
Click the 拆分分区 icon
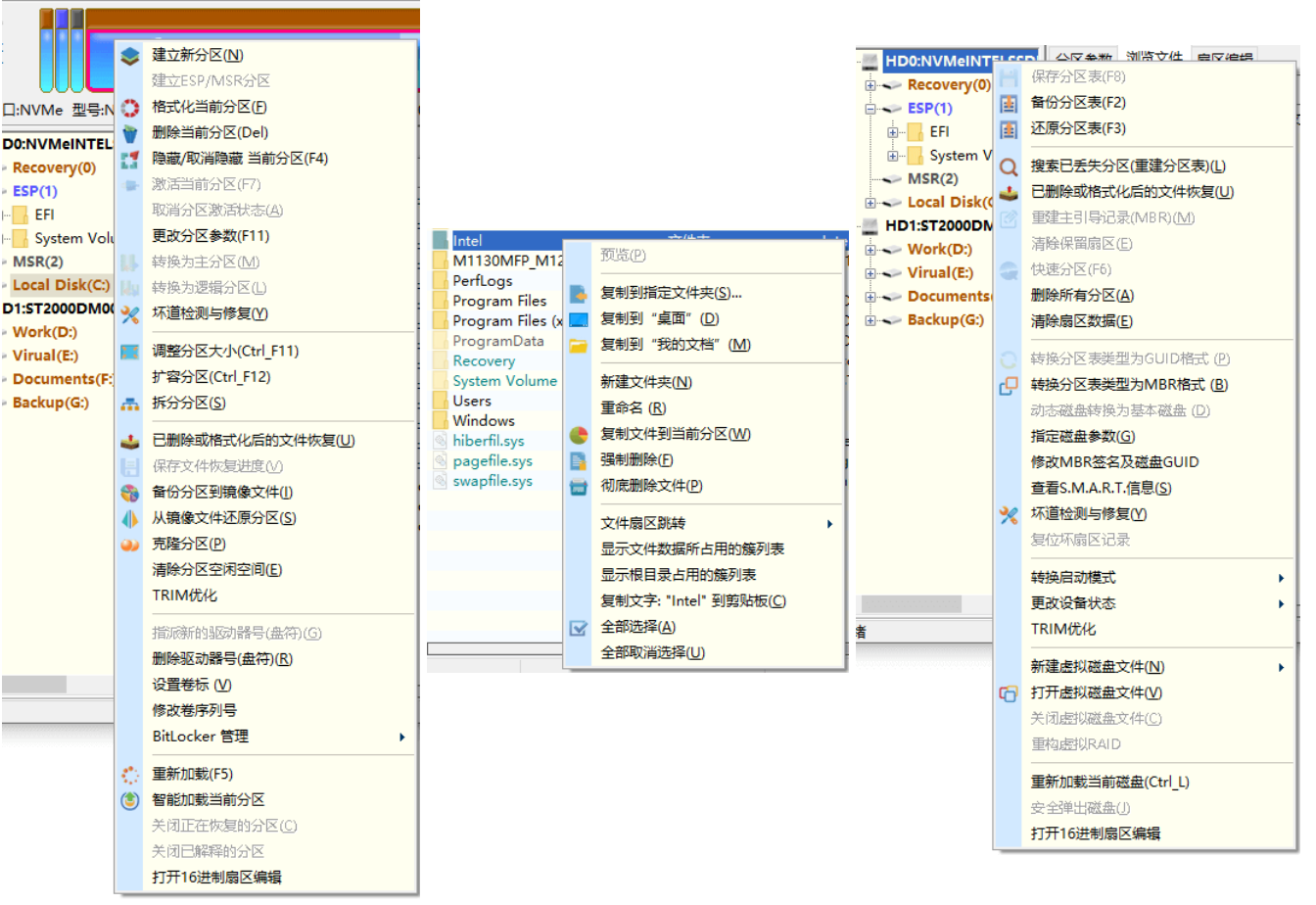coord(130,404)
